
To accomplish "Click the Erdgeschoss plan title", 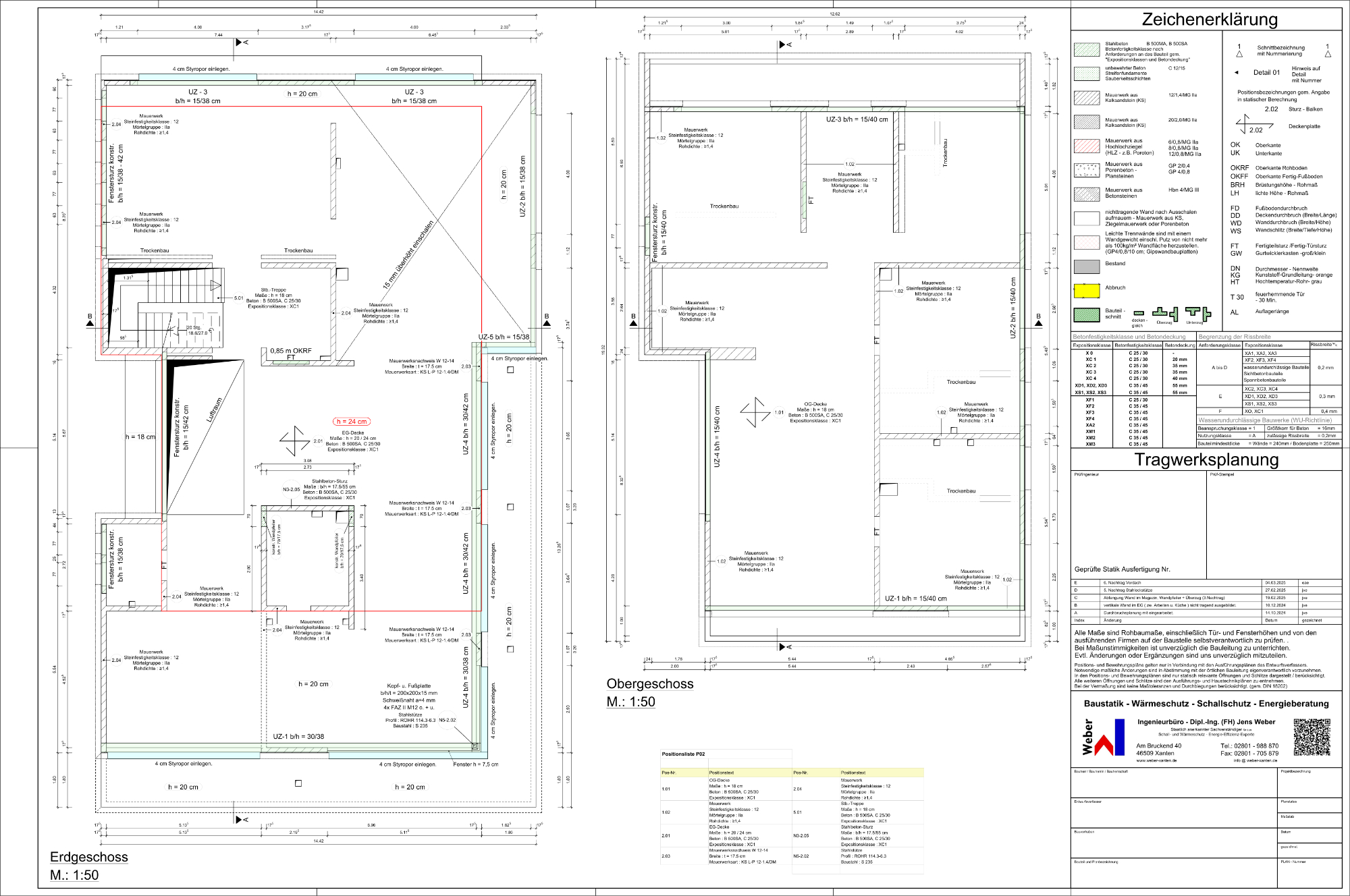I will (89, 857).
